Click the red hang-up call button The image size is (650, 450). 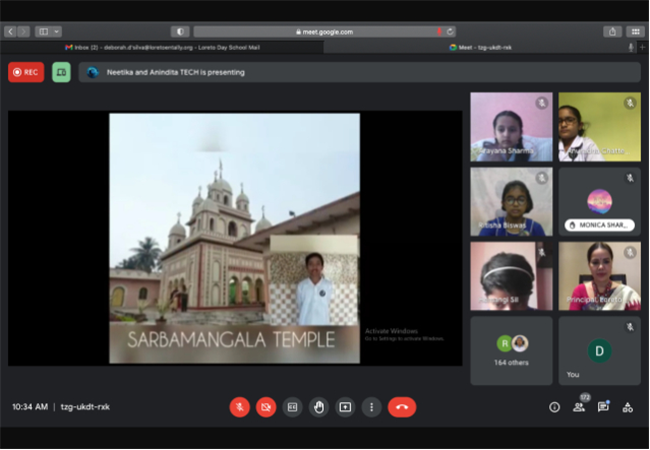402,407
